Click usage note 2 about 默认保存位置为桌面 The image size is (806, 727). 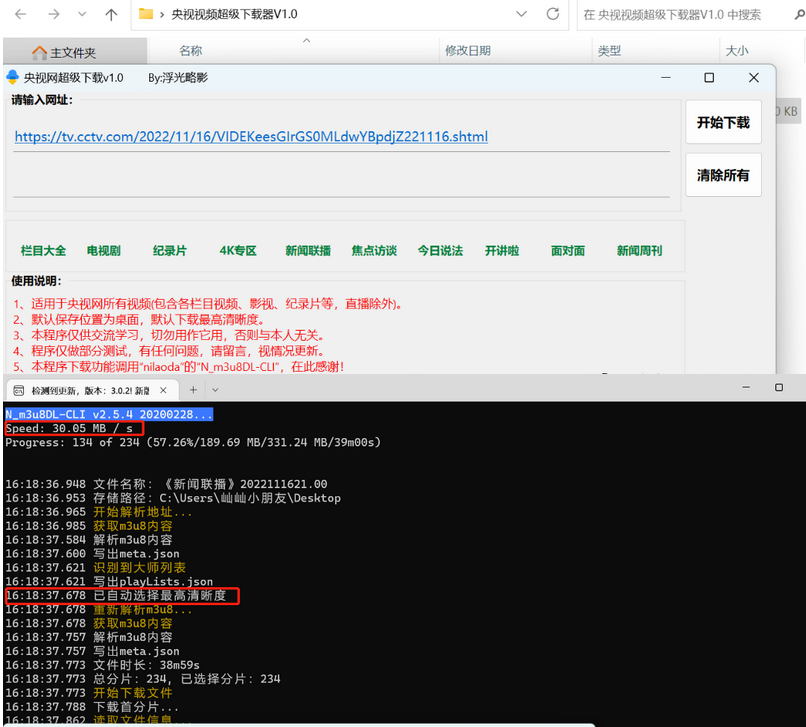[x=139, y=320]
